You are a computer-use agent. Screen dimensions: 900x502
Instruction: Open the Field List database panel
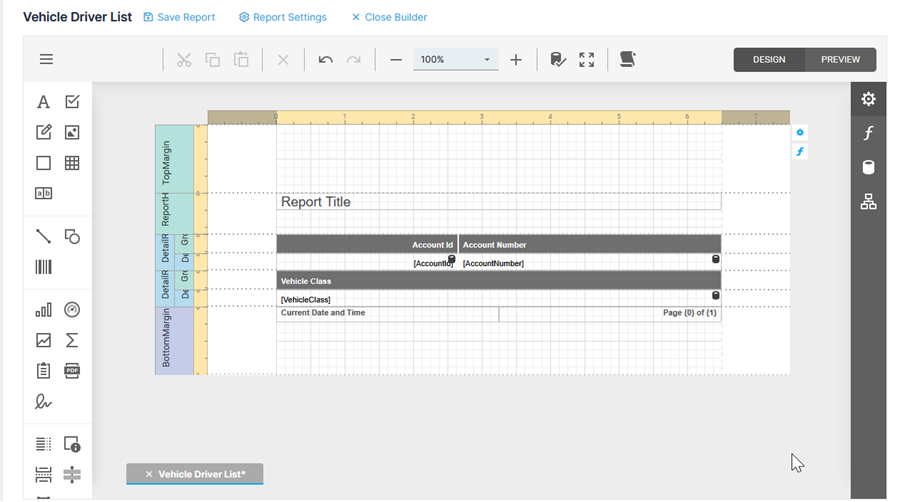coord(868,167)
